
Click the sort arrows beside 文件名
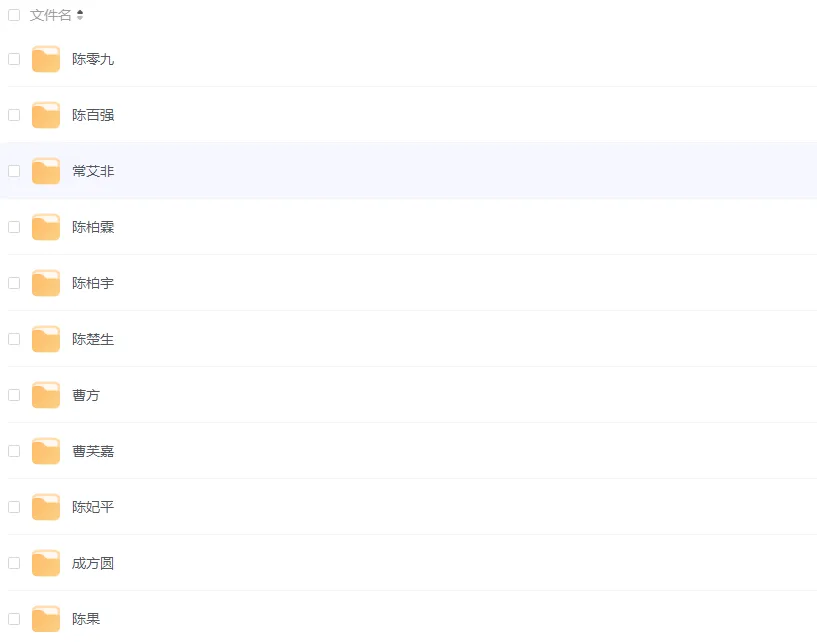[x=80, y=15]
